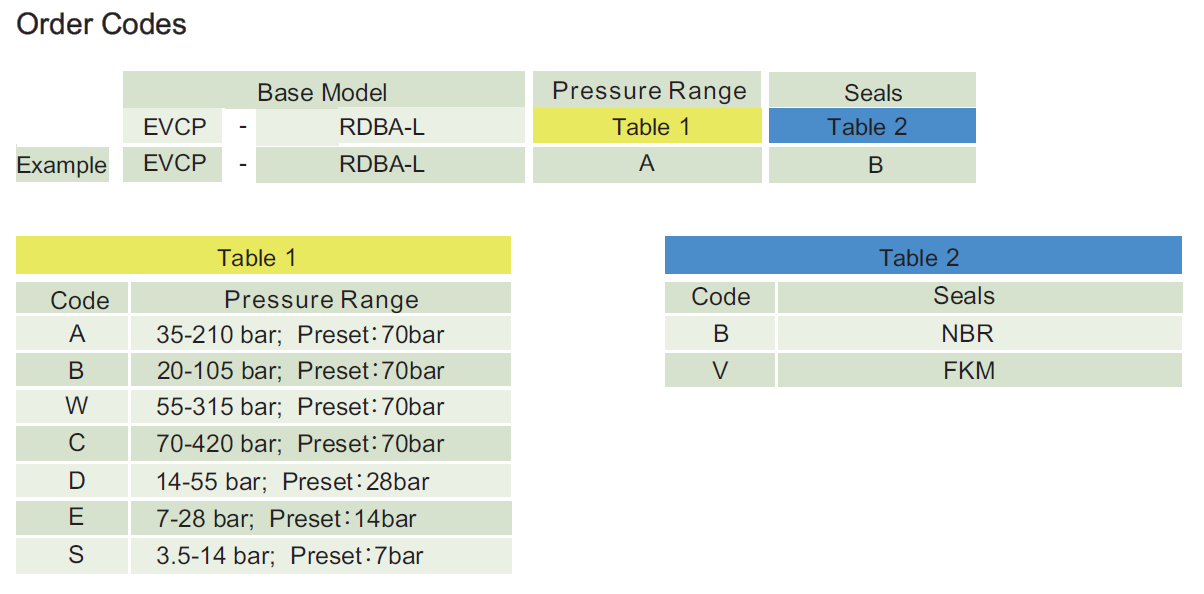Select the yellow Table 1 pressure range cell
Screen dimensions: 1204x594
pyautogui.click(x=646, y=127)
